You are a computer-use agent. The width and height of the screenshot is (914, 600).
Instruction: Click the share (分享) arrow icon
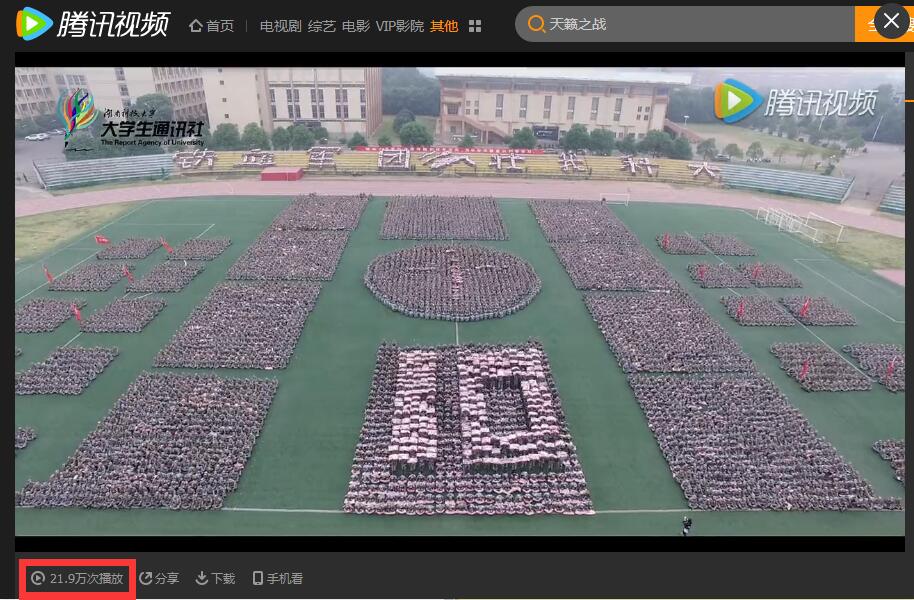(146, 578)
